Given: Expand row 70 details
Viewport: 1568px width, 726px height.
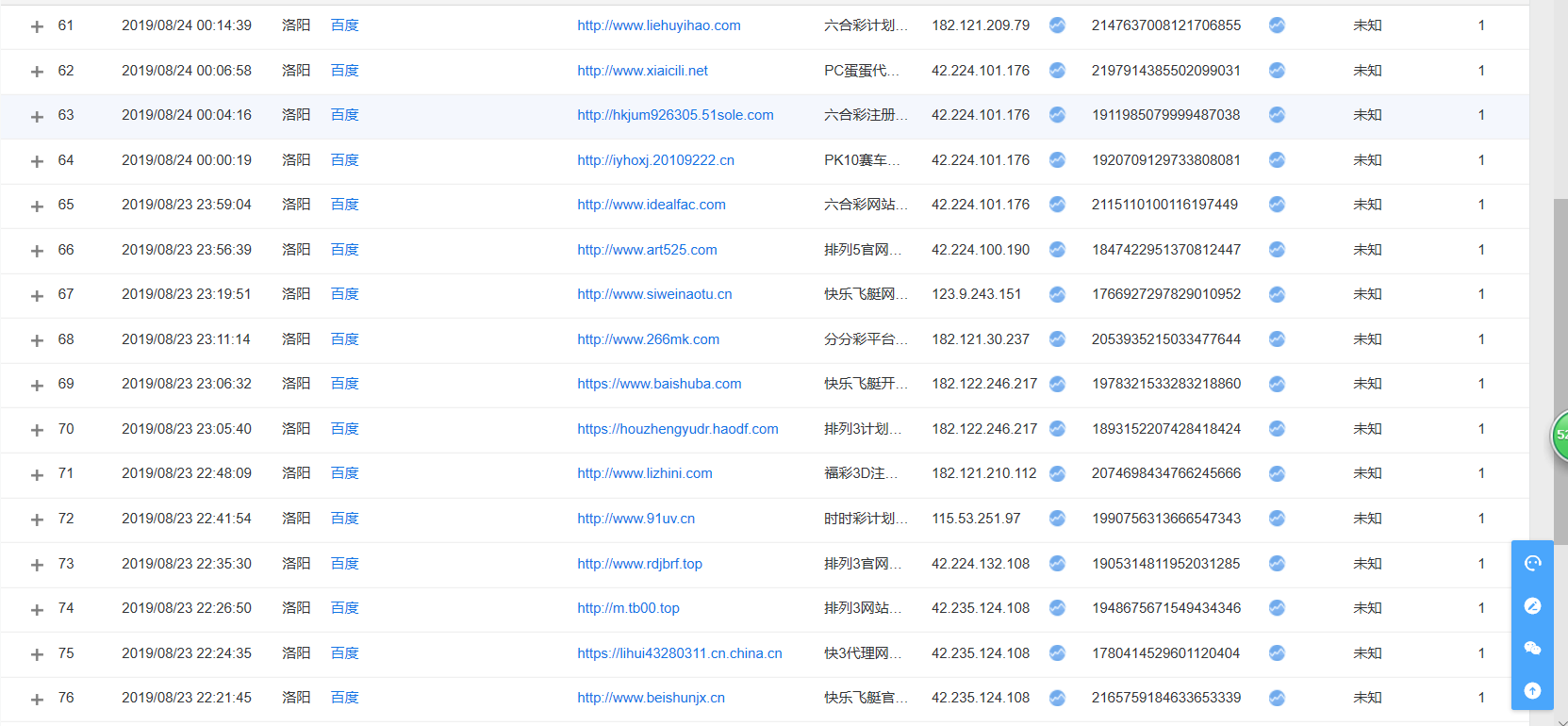Looking at the screenshot, I should [37, 430].
